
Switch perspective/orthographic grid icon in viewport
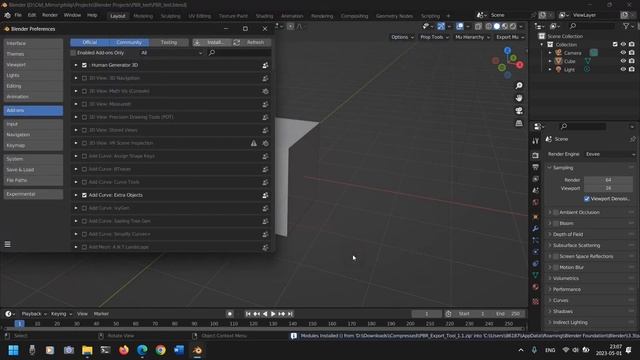(x=519, y=123)
